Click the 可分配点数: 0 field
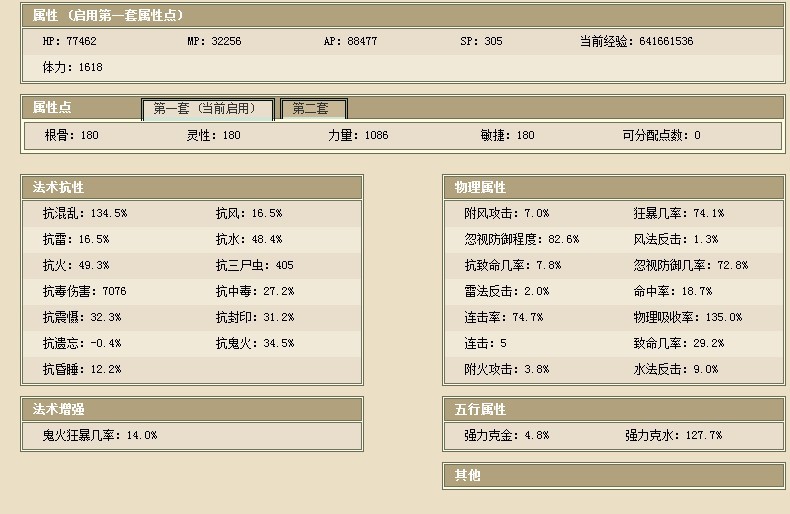This screenshot has width=790, height=514. point(661,135)
